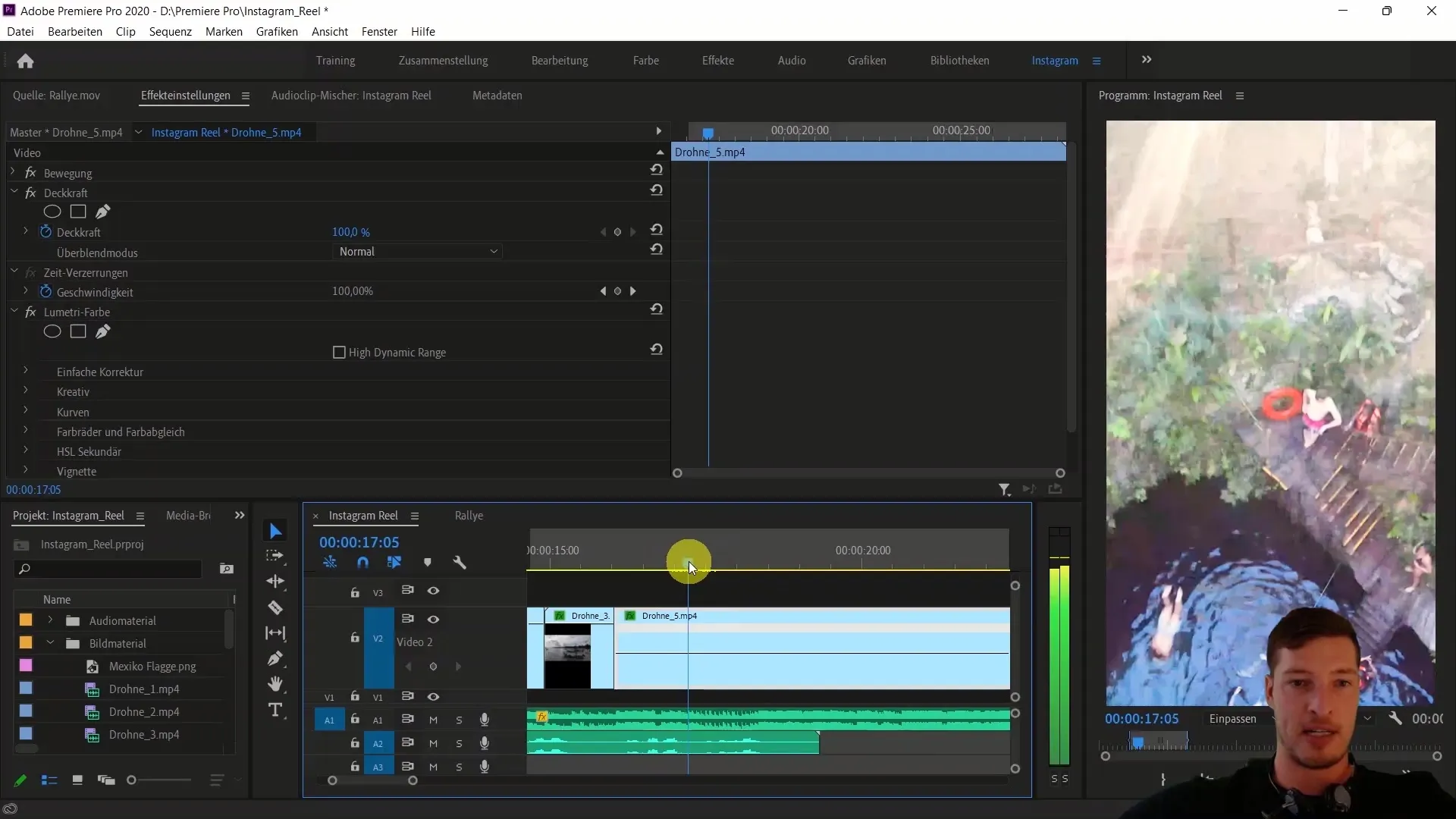Create ellipse mask under Deckkraft
1456x819 pixels.
coord(52,212)
